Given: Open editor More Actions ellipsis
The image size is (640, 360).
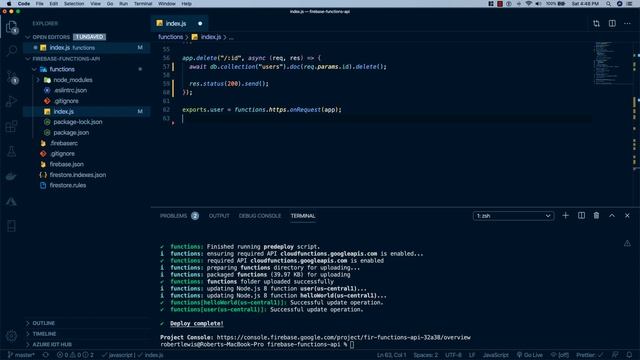Looking at the screenshot, I should point(627,23).
